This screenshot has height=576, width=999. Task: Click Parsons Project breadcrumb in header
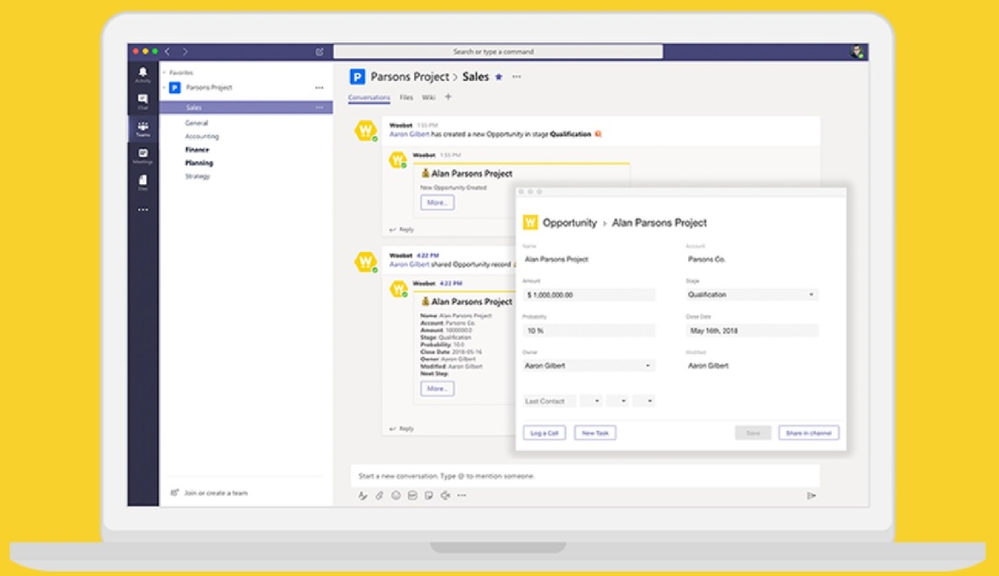tap(410, 77)
